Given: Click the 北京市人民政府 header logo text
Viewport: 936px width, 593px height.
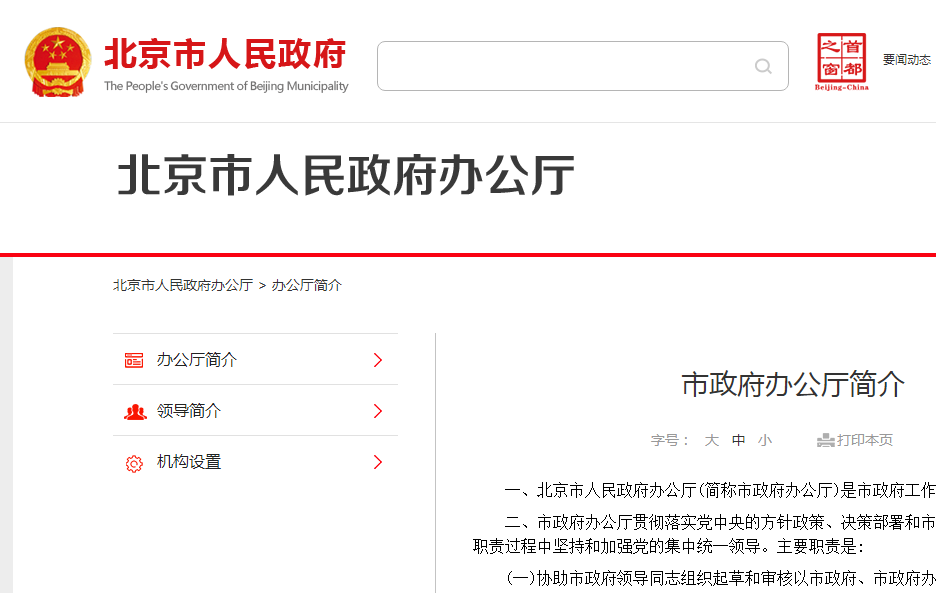Looking at the screenshot, I should [x=225, y=56].
